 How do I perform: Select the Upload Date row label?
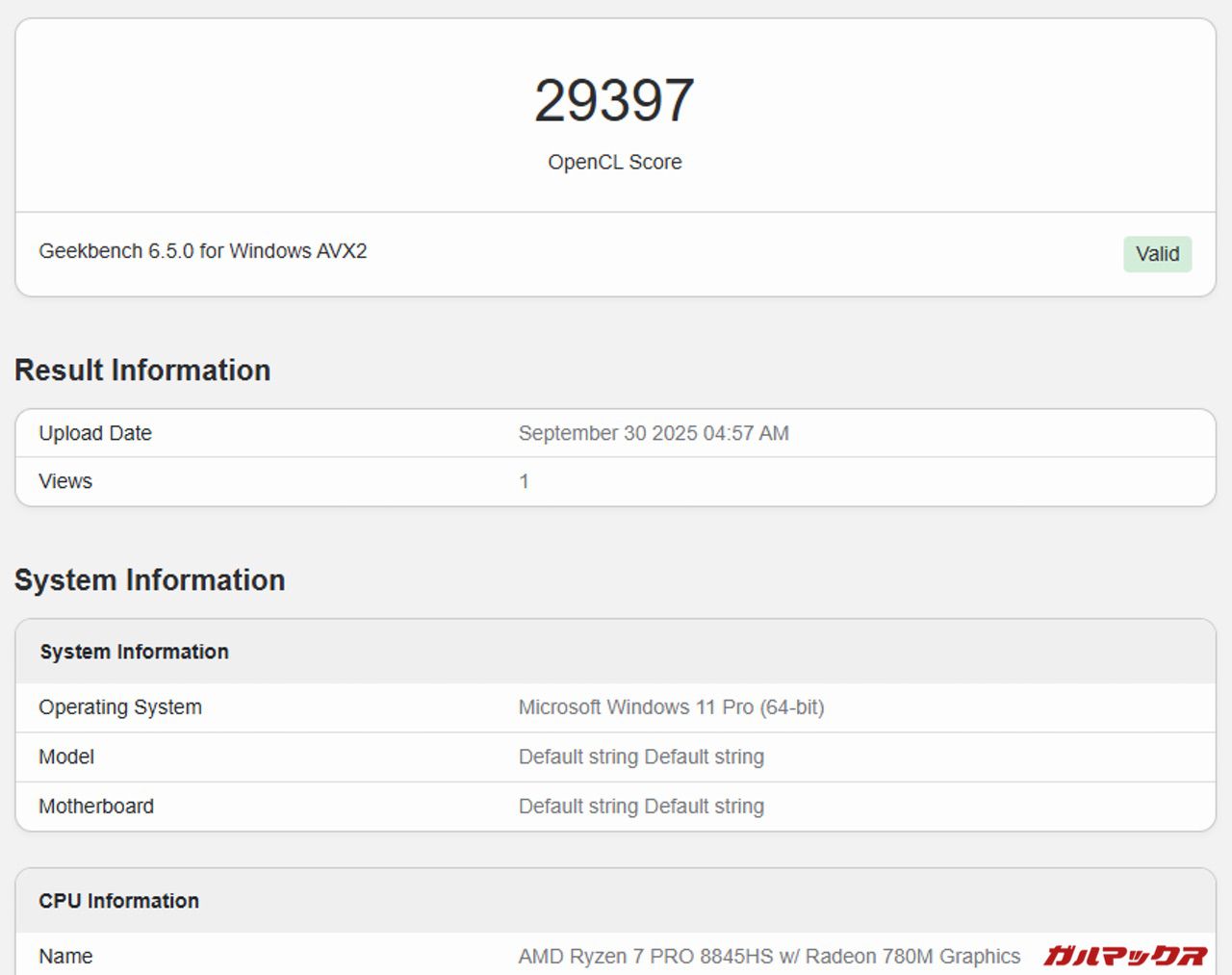(x=95, y=433)
